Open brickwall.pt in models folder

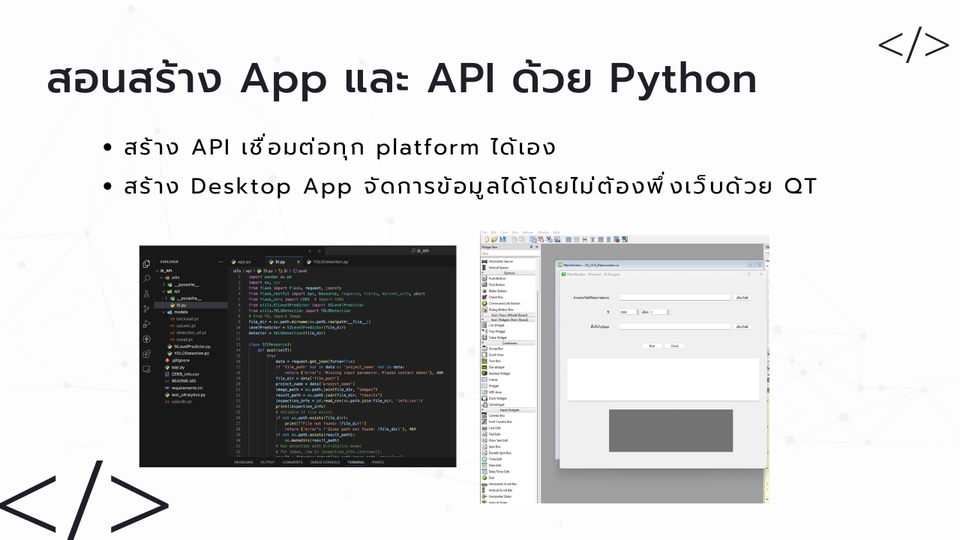(x=184, y=319)
